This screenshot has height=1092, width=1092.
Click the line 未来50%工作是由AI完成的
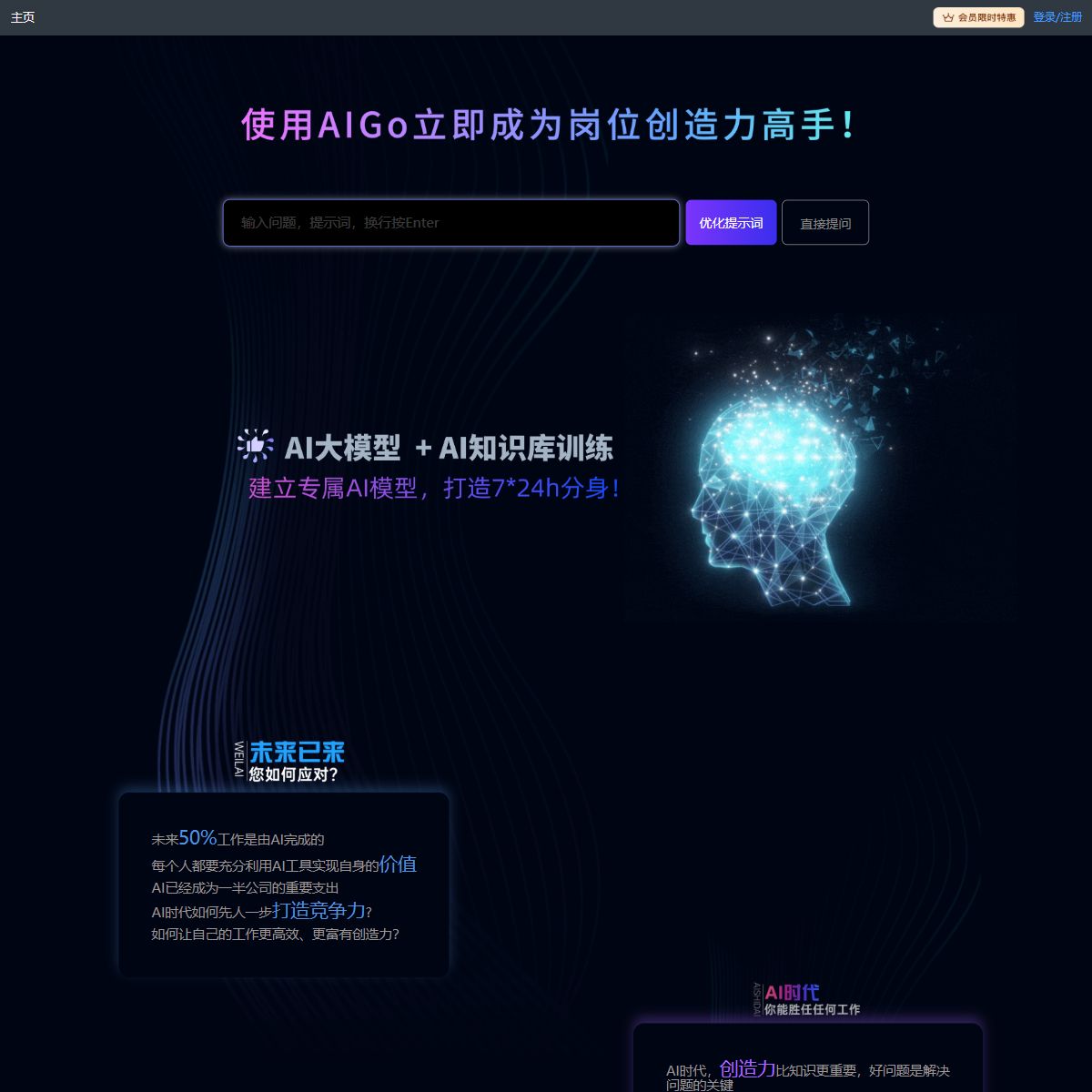tap(238, 838)
